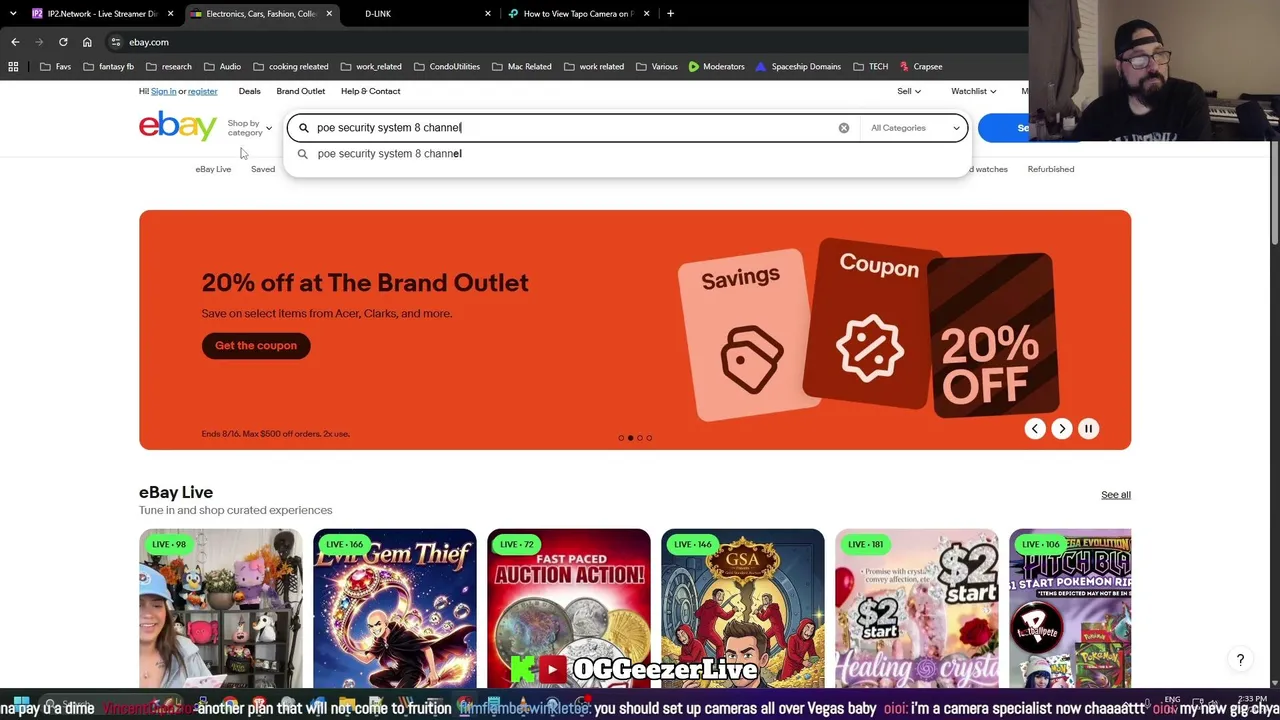Viewport: 1280px width, 720px height.
Task: Open the browser home page button
Action: 87,42
